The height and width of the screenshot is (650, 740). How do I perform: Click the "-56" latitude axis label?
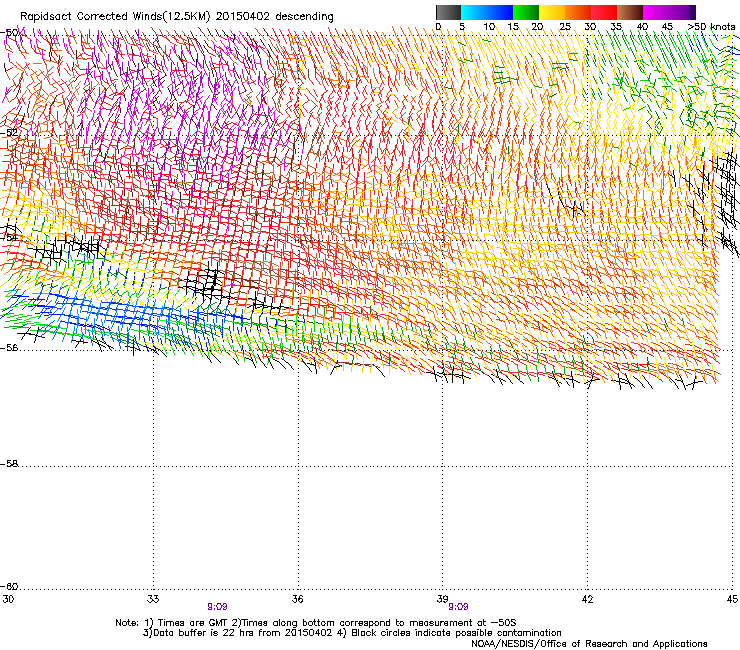[x=9, y=348]
